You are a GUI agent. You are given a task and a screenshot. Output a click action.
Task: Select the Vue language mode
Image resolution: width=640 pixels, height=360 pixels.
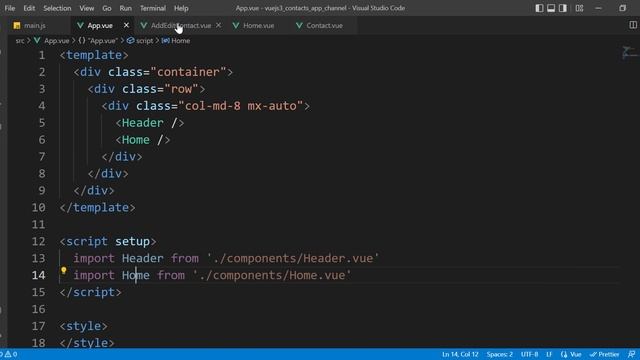coord(571,354)
